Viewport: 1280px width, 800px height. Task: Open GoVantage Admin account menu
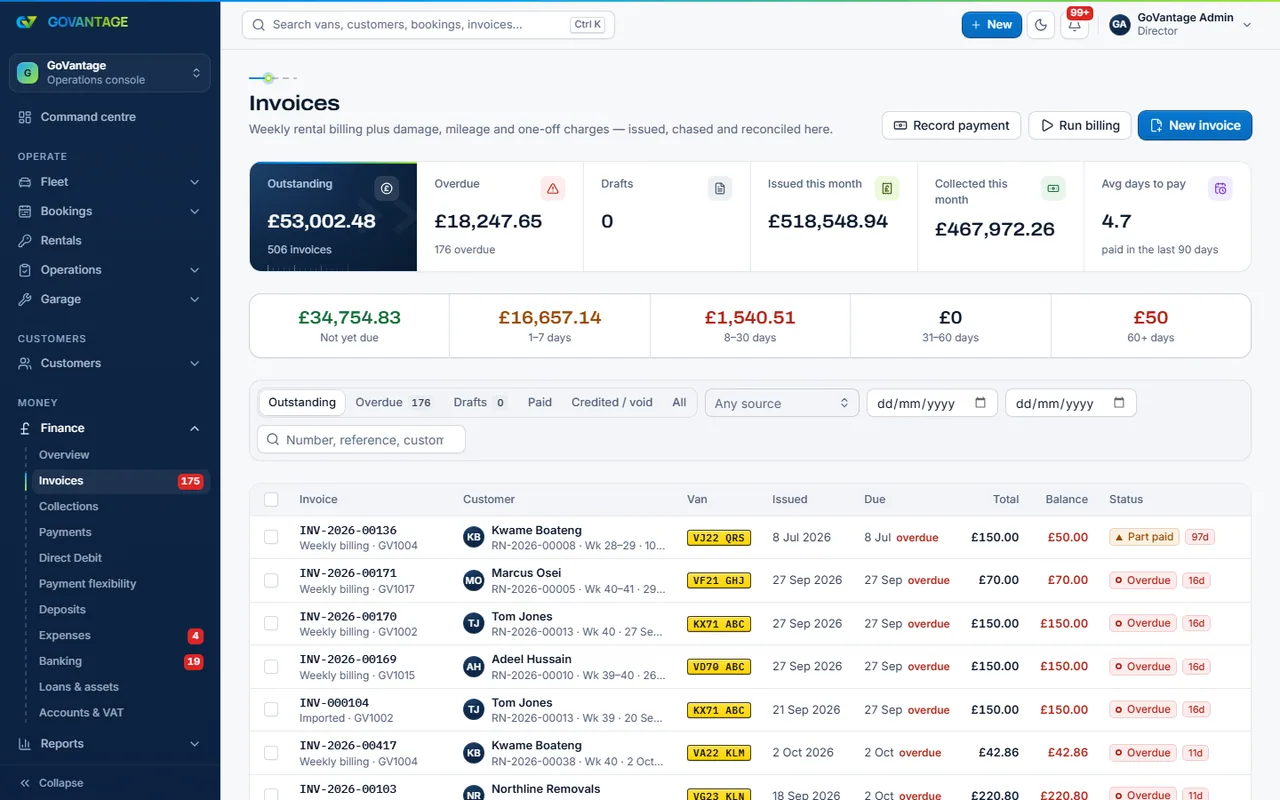click(1181, 25)
